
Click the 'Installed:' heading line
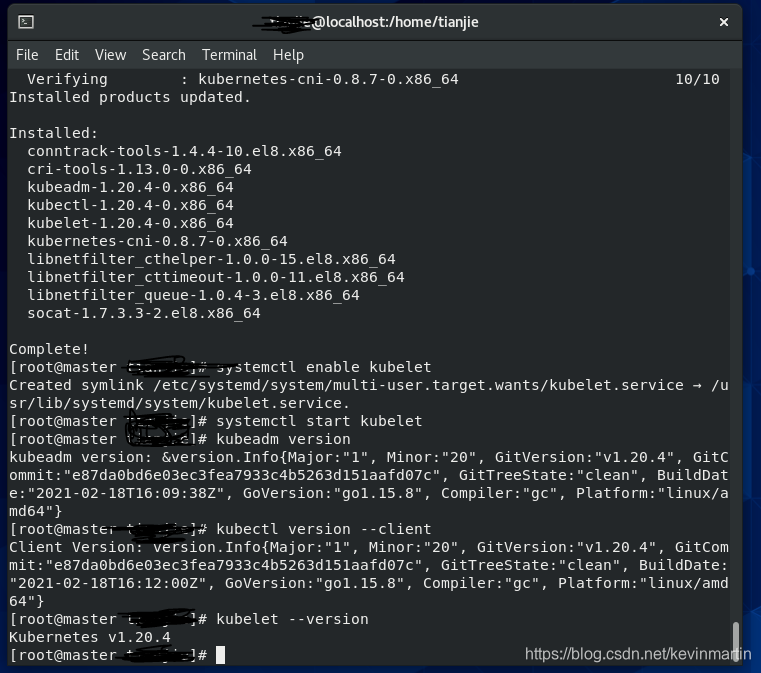coord(53,133)
